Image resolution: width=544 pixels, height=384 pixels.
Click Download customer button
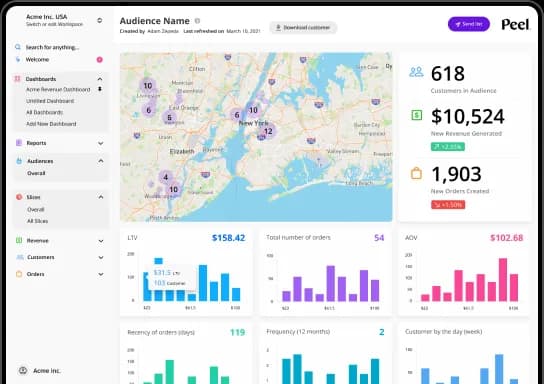tap(303, 27)
